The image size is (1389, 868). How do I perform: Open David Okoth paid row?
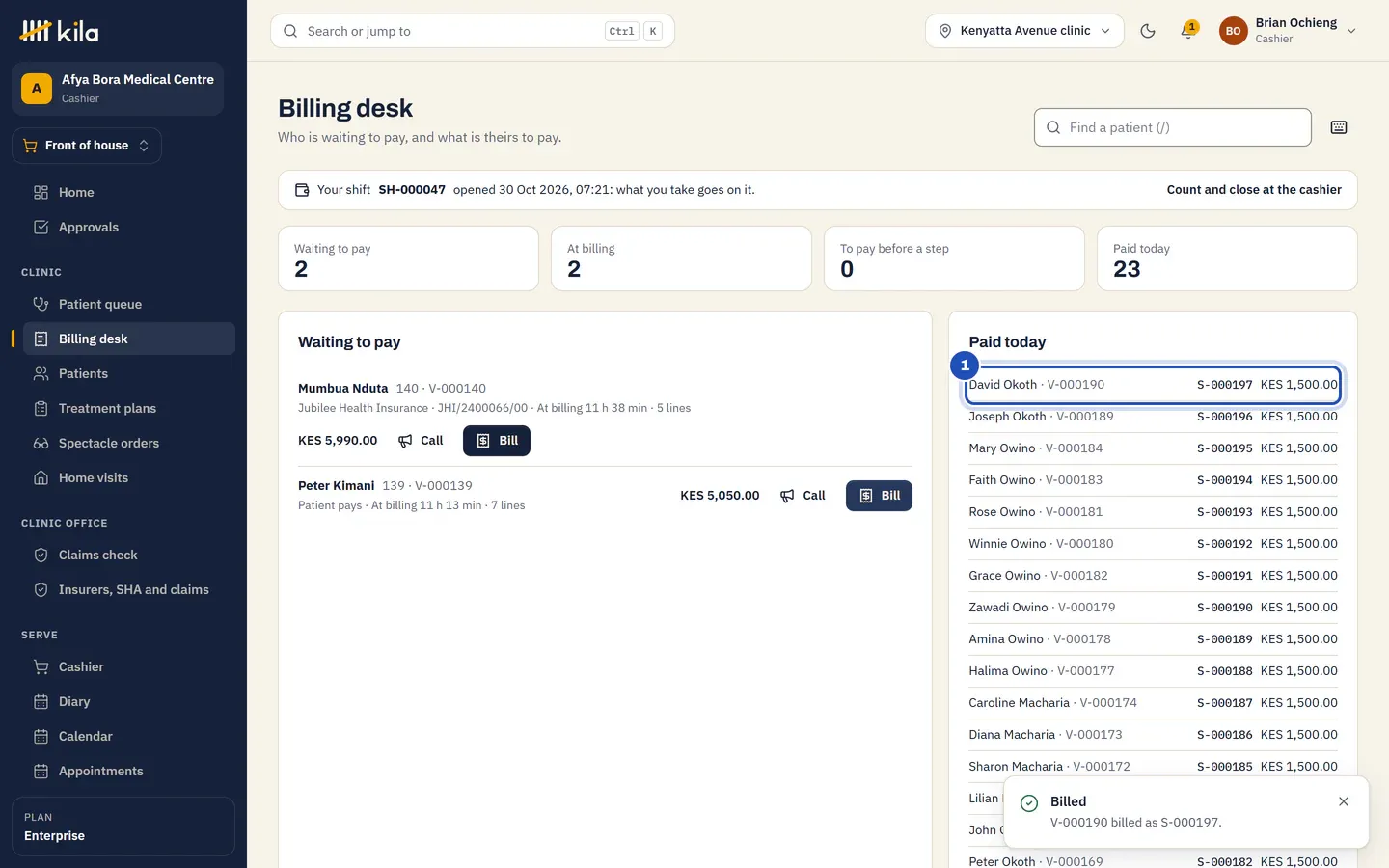[x=1153, y=385]
